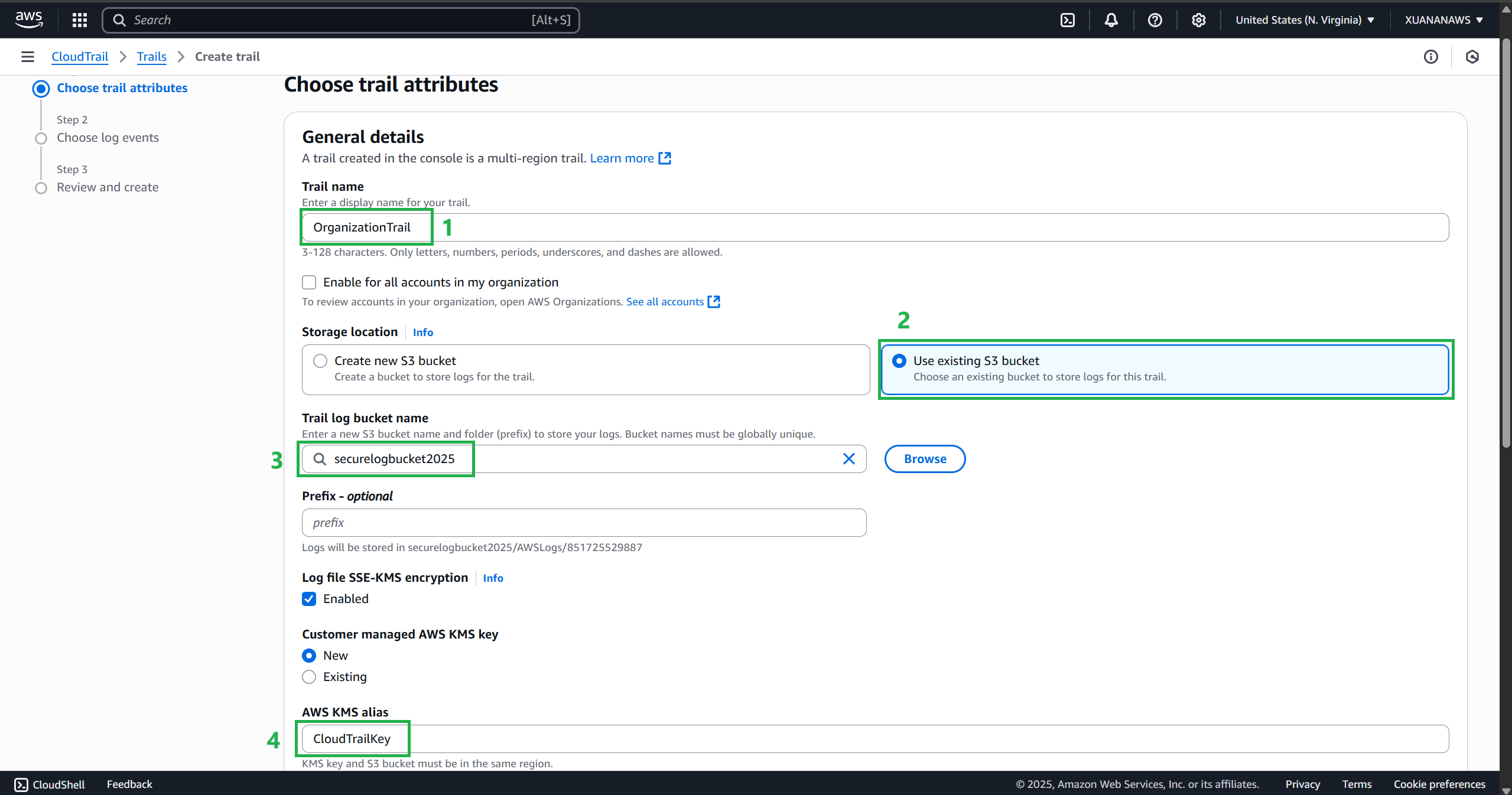Clear the trail log bucket name
1512x795 pixels.
pyautogui.click(x=848, y=459)
